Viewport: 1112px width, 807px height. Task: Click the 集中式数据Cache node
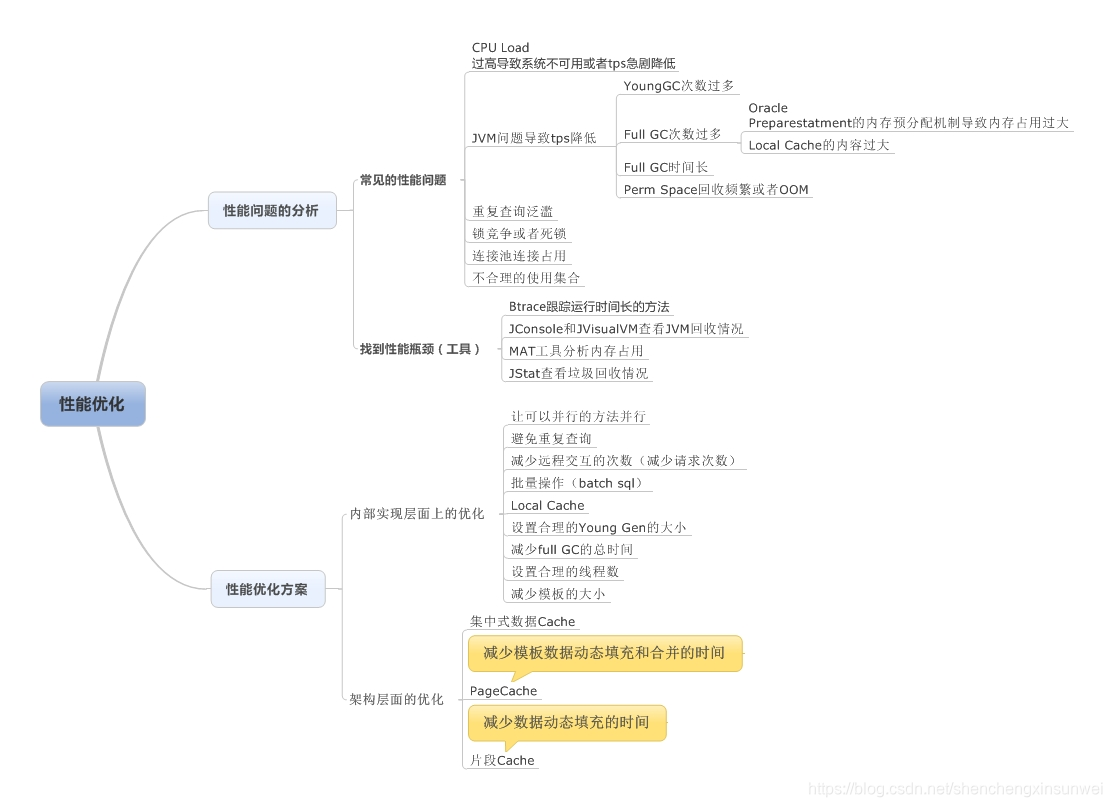pos(523,621)
